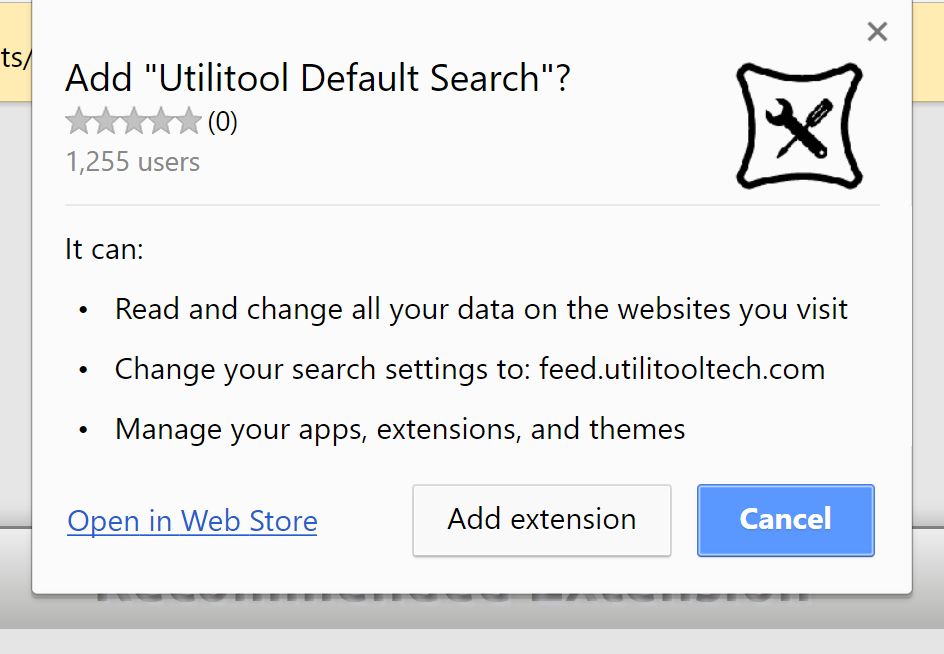Click the fourth rating star
Image resolution: width=944 pixels, height=654 pixels.
click(162, 122)
